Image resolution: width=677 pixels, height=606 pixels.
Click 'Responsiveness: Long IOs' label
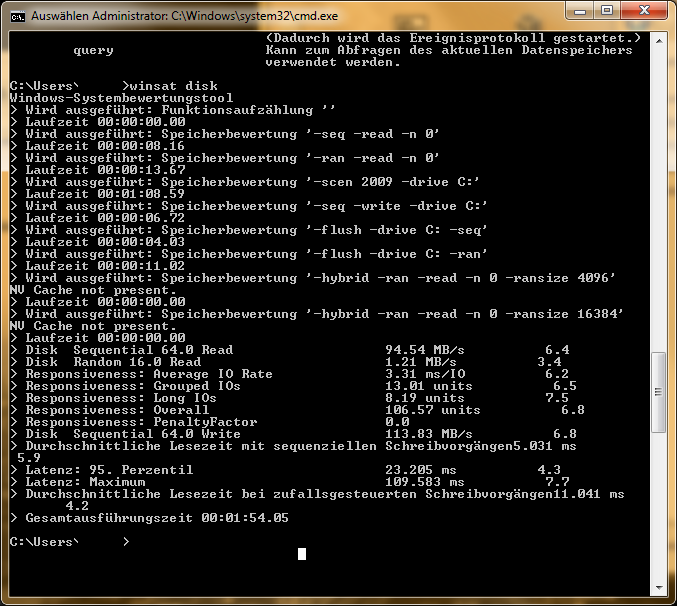click(121, 398)
